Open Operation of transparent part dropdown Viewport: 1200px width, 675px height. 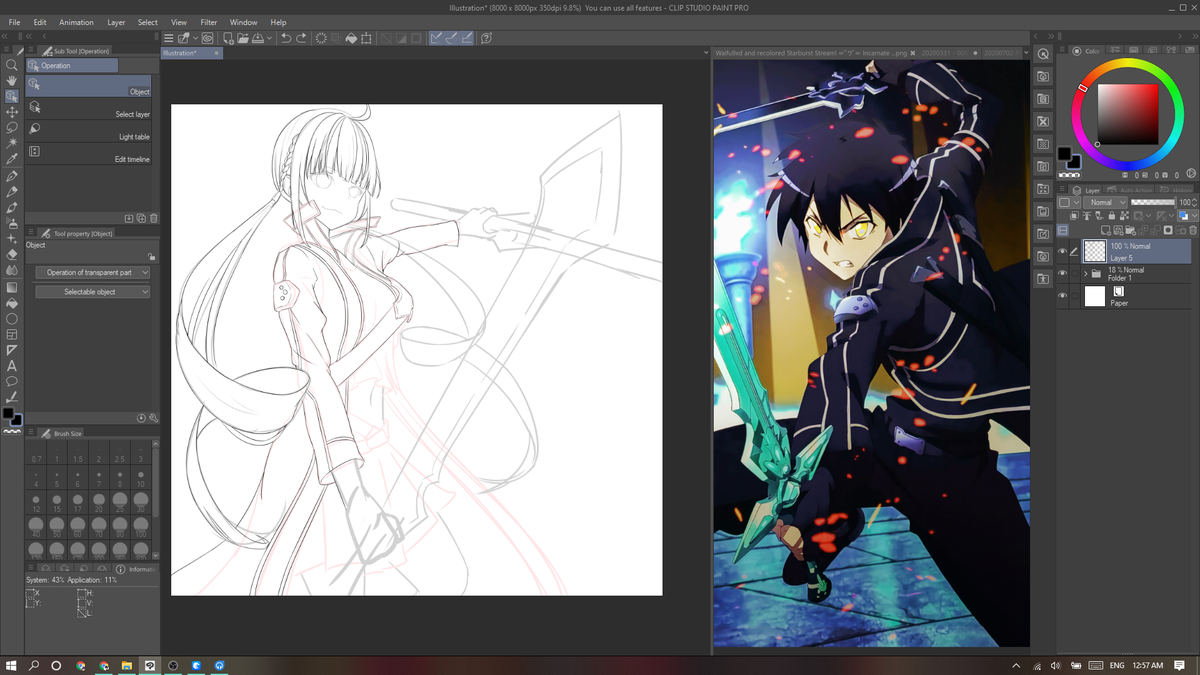coord(93,272)
